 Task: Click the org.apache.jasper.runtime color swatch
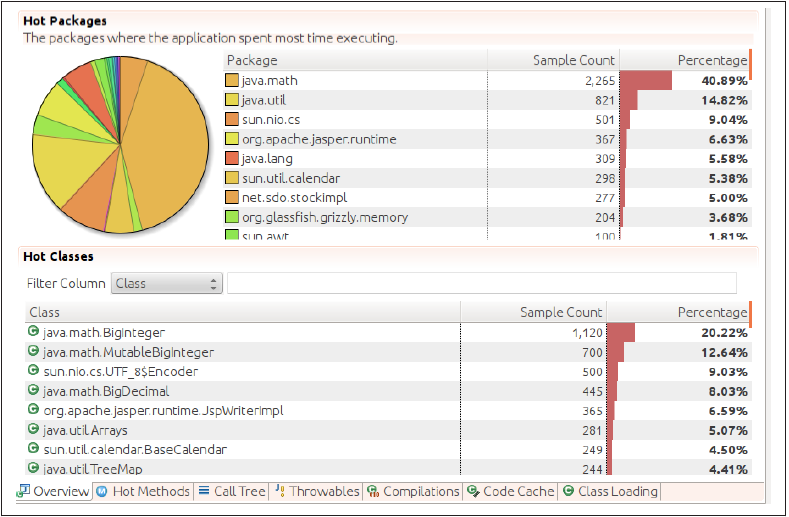232,139
